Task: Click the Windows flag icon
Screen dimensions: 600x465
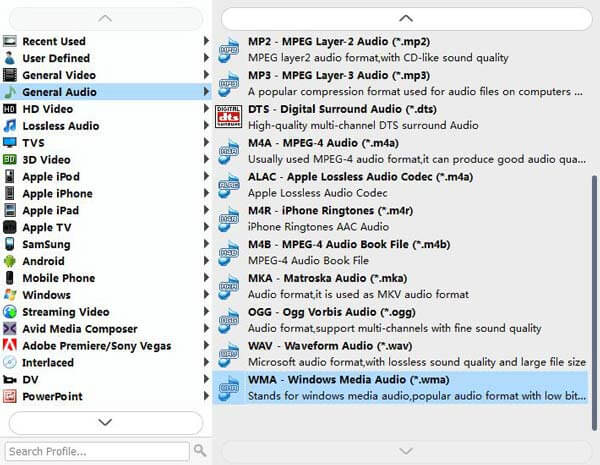Action: coord(10,295)
